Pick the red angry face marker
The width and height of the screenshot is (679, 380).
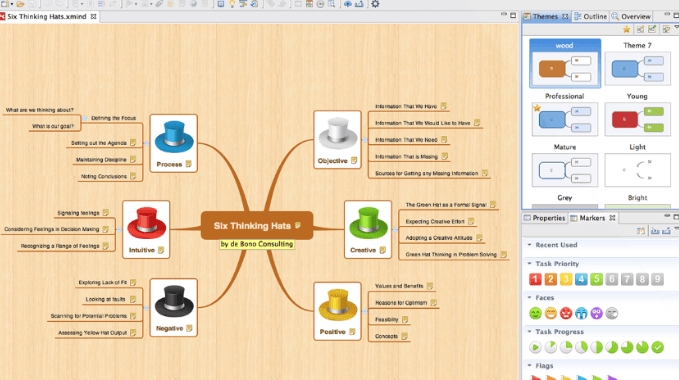click(x=566, y=313)
